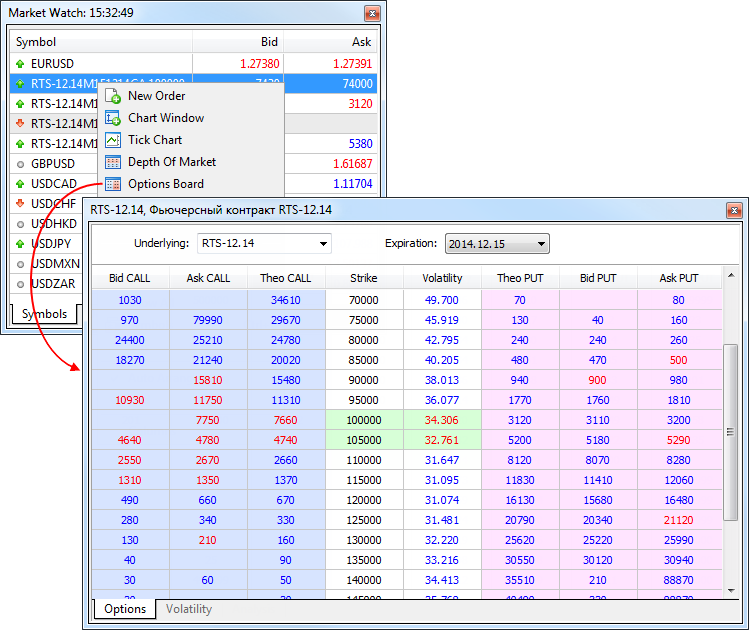
Task: Click the Options Board icon
Action: pyautogui.click(x=112, y=184)
